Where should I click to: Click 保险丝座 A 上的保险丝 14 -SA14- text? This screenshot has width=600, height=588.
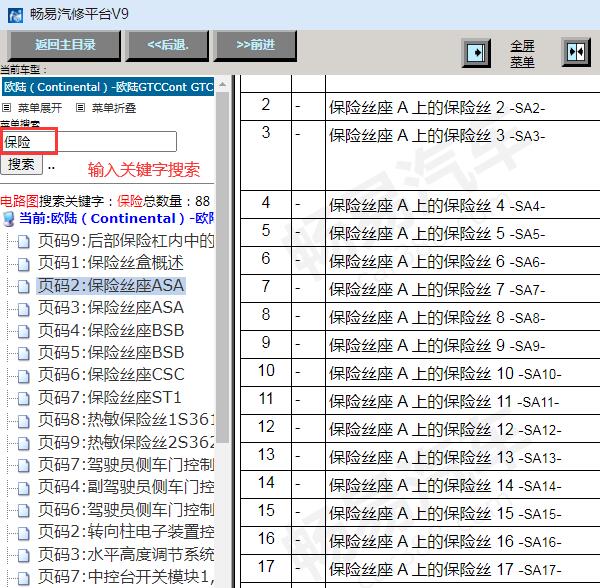pyautogui.click(x=445, y=485)
